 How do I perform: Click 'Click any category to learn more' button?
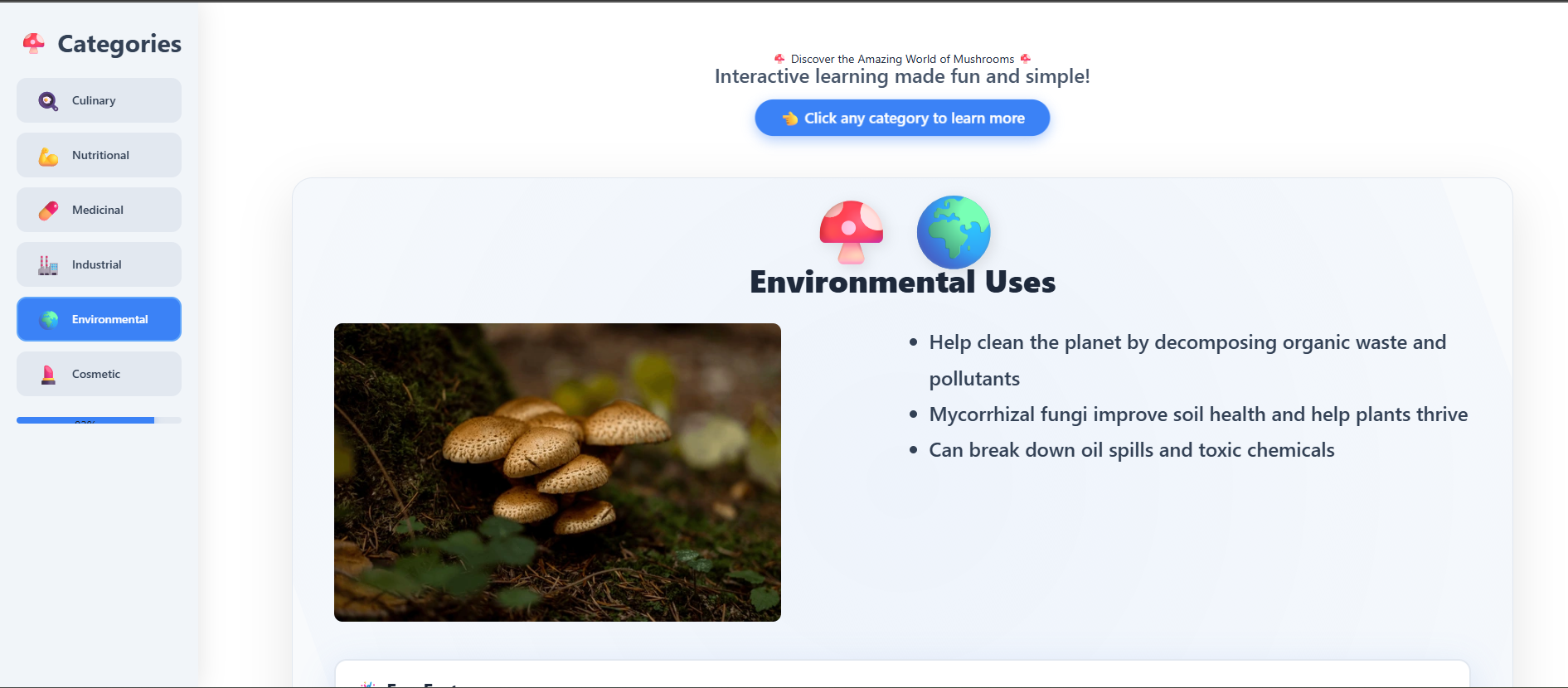[902, 118]
